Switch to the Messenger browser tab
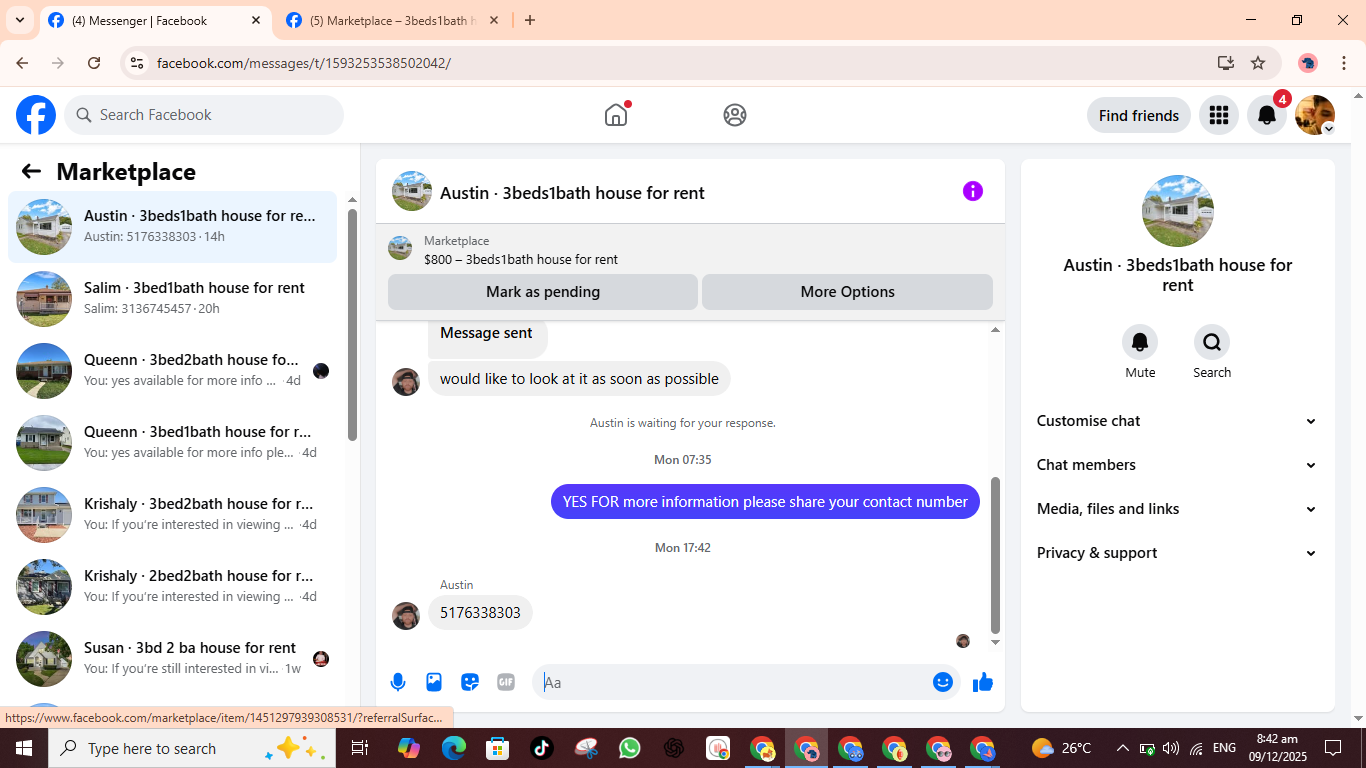Viewport: 1366px width, 768px height. click(155, 20)
